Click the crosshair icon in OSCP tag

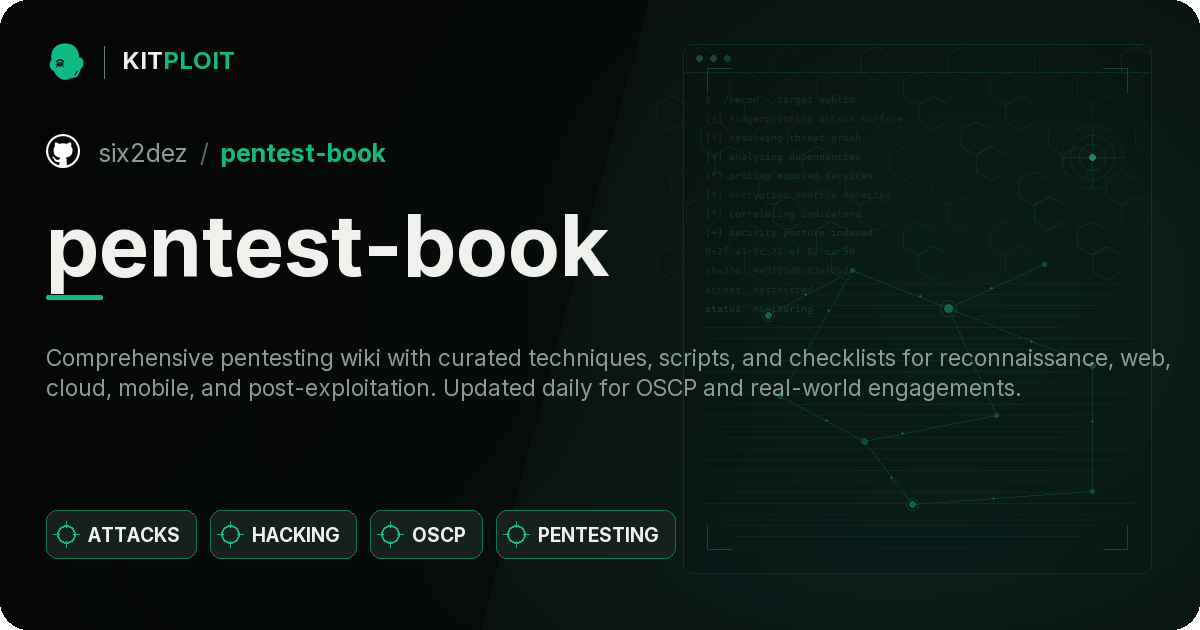coord(391,535)
